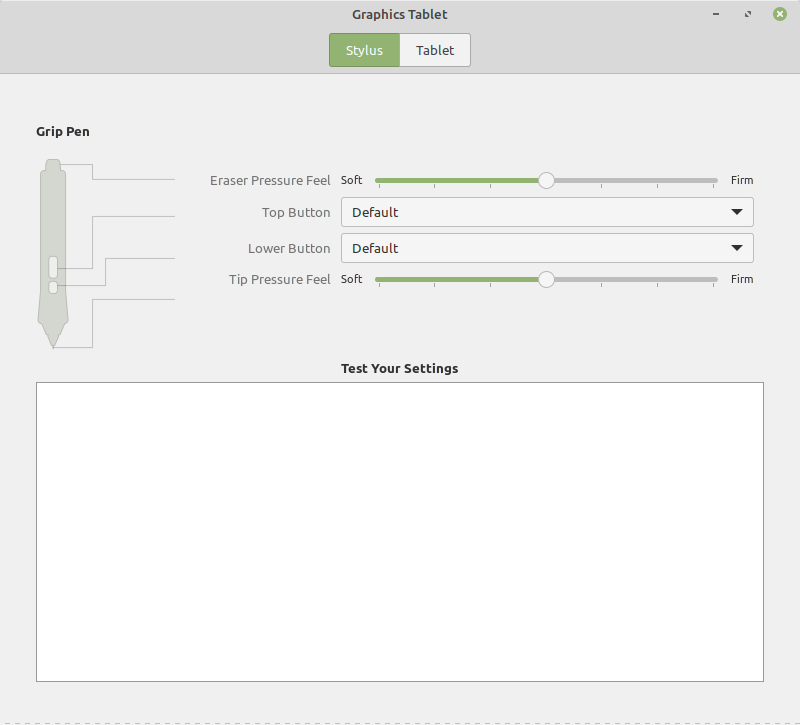Click 'Soft' beside the Eraser Pressure slider
This screenshot has height=725, width=800.
click(x=352, y=180)
